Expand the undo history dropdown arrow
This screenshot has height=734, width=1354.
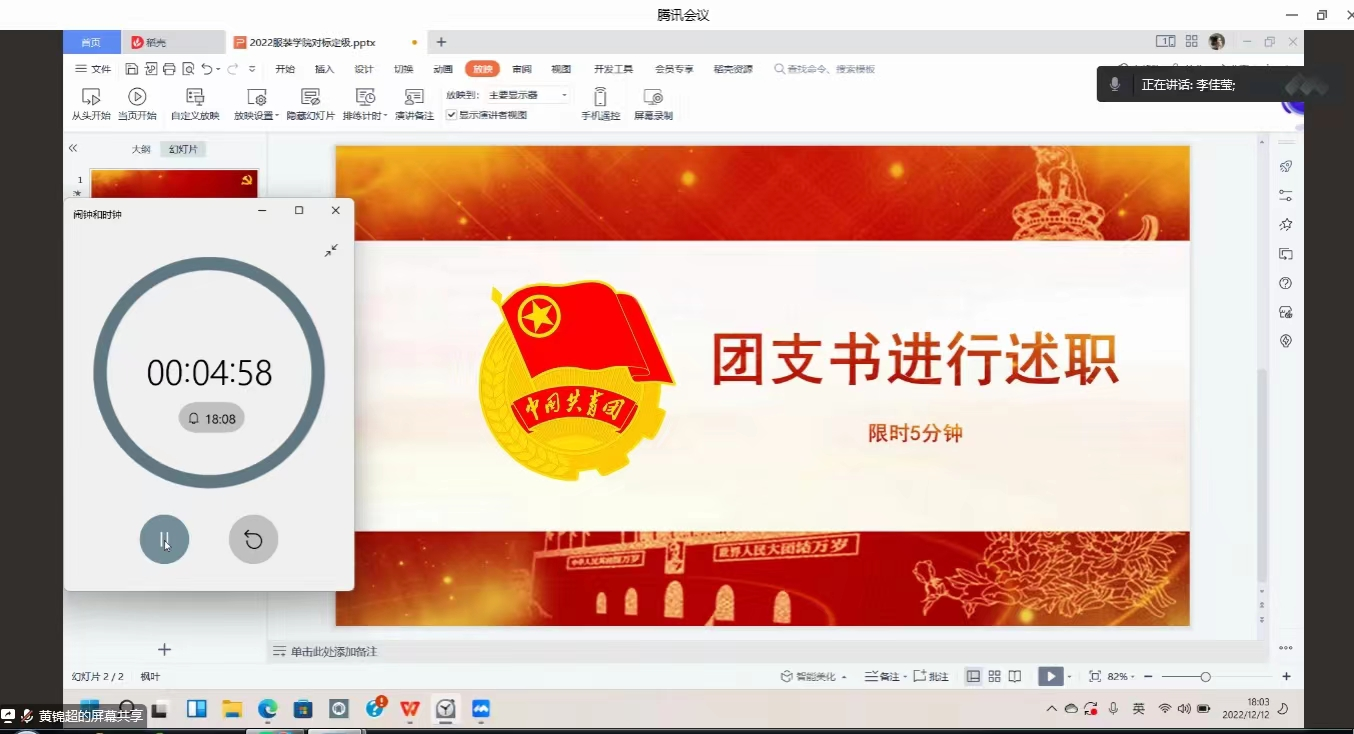219,69
